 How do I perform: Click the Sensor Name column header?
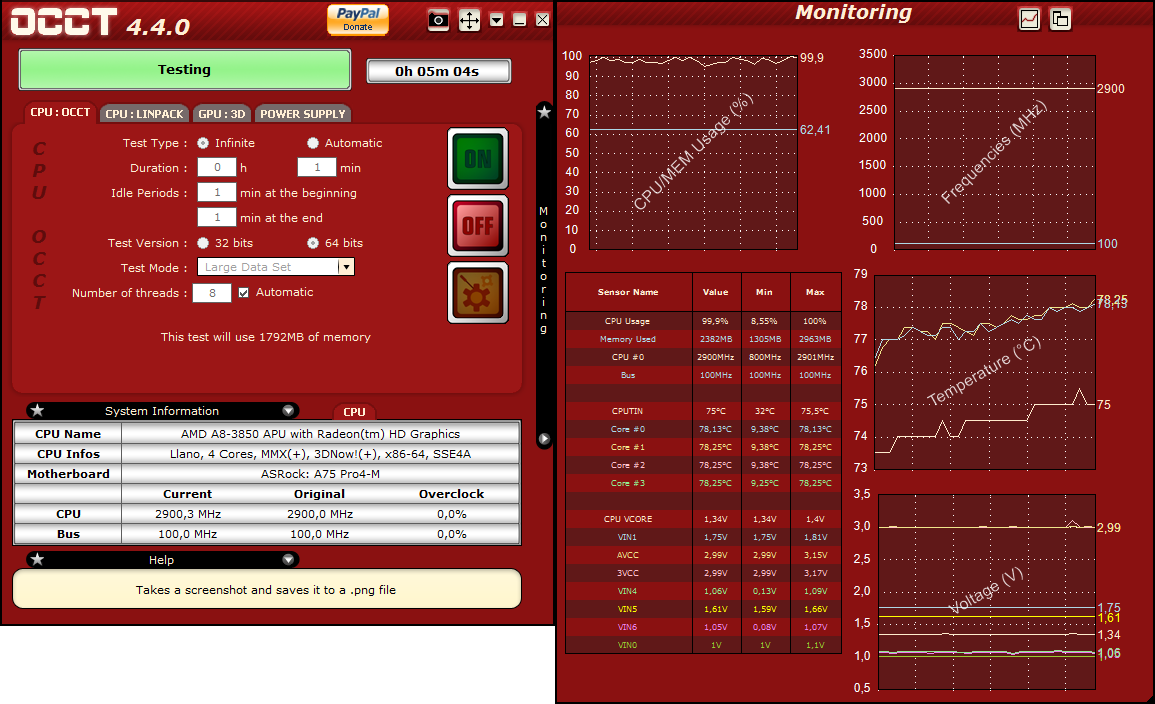pyautogui.click(x=628, y=292)
